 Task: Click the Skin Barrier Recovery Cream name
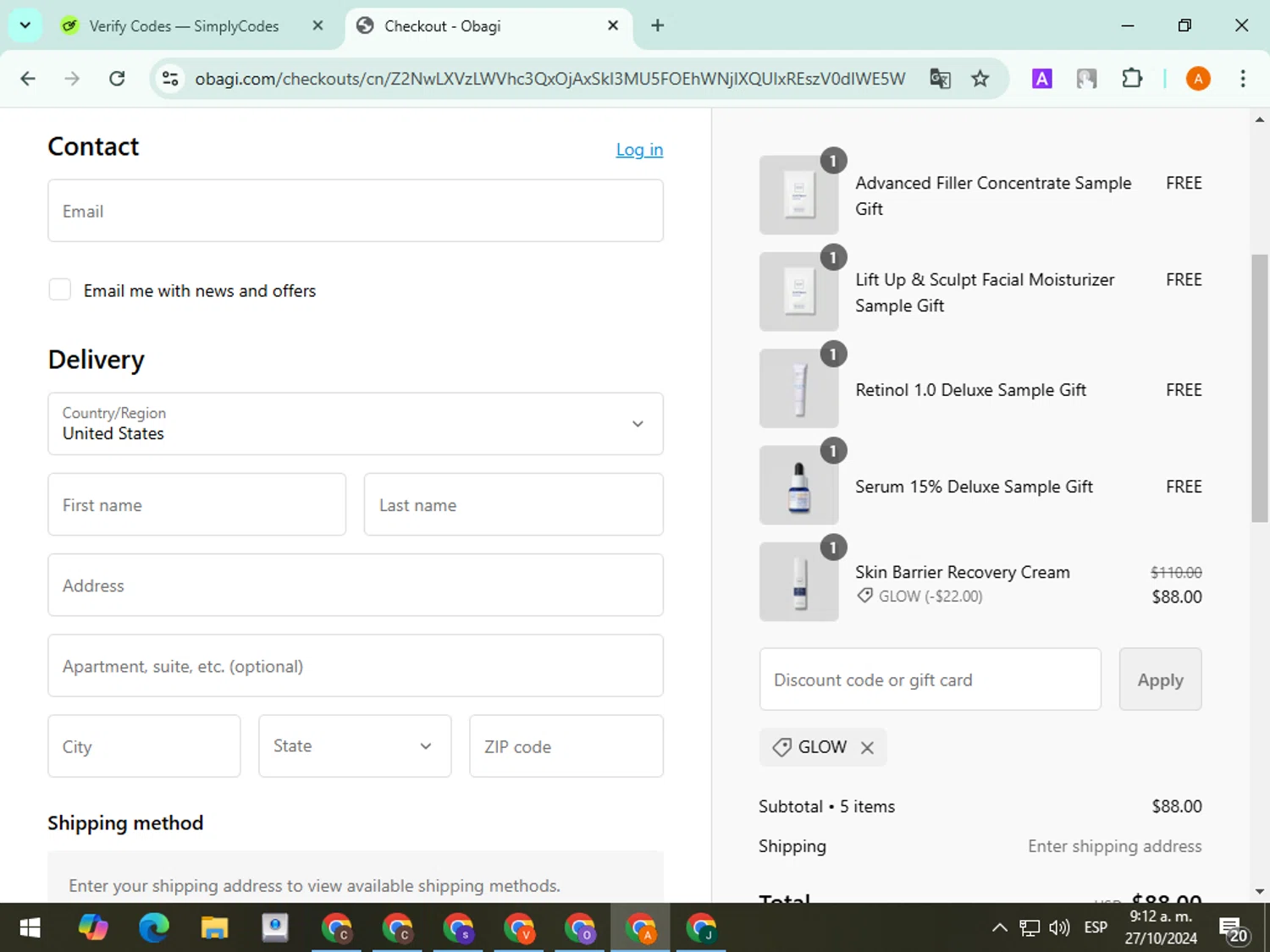pos(963,572)
